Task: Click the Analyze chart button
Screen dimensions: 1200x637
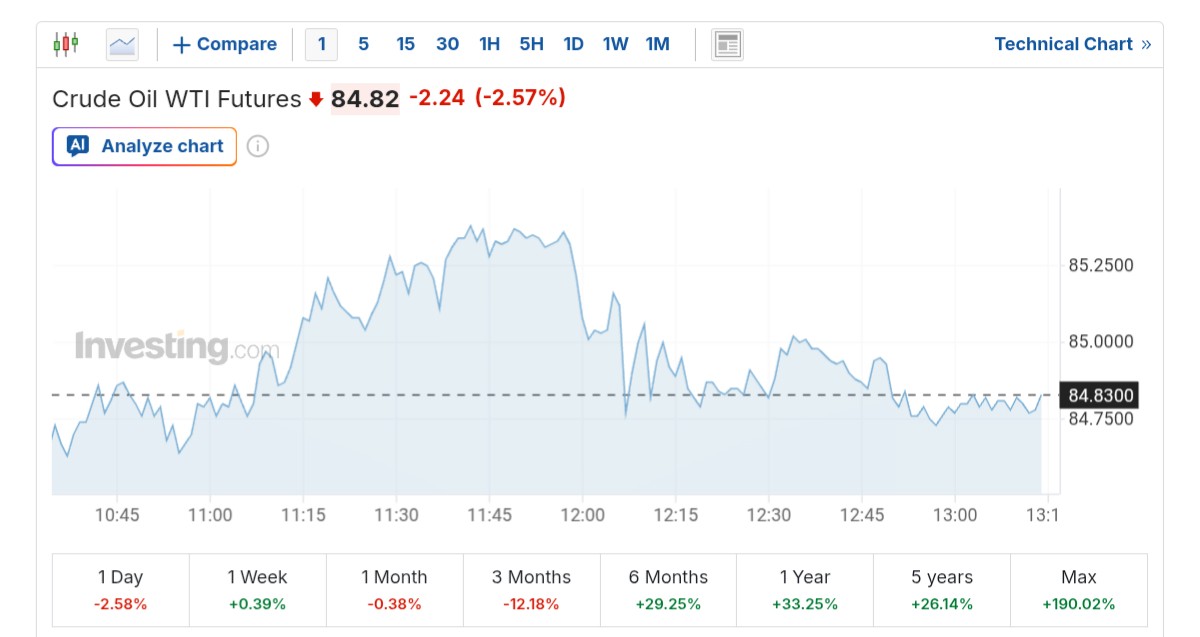Action: [x=144, y=146]
